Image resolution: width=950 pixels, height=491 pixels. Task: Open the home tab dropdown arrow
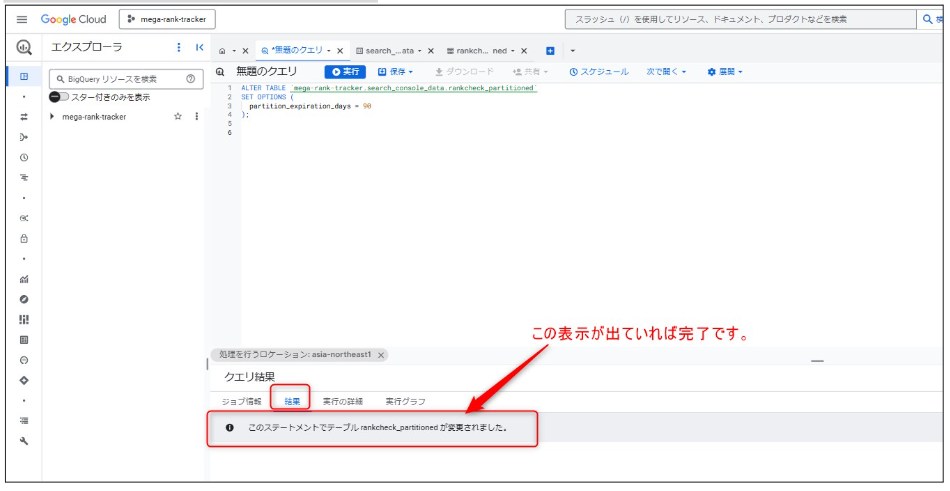234,51
